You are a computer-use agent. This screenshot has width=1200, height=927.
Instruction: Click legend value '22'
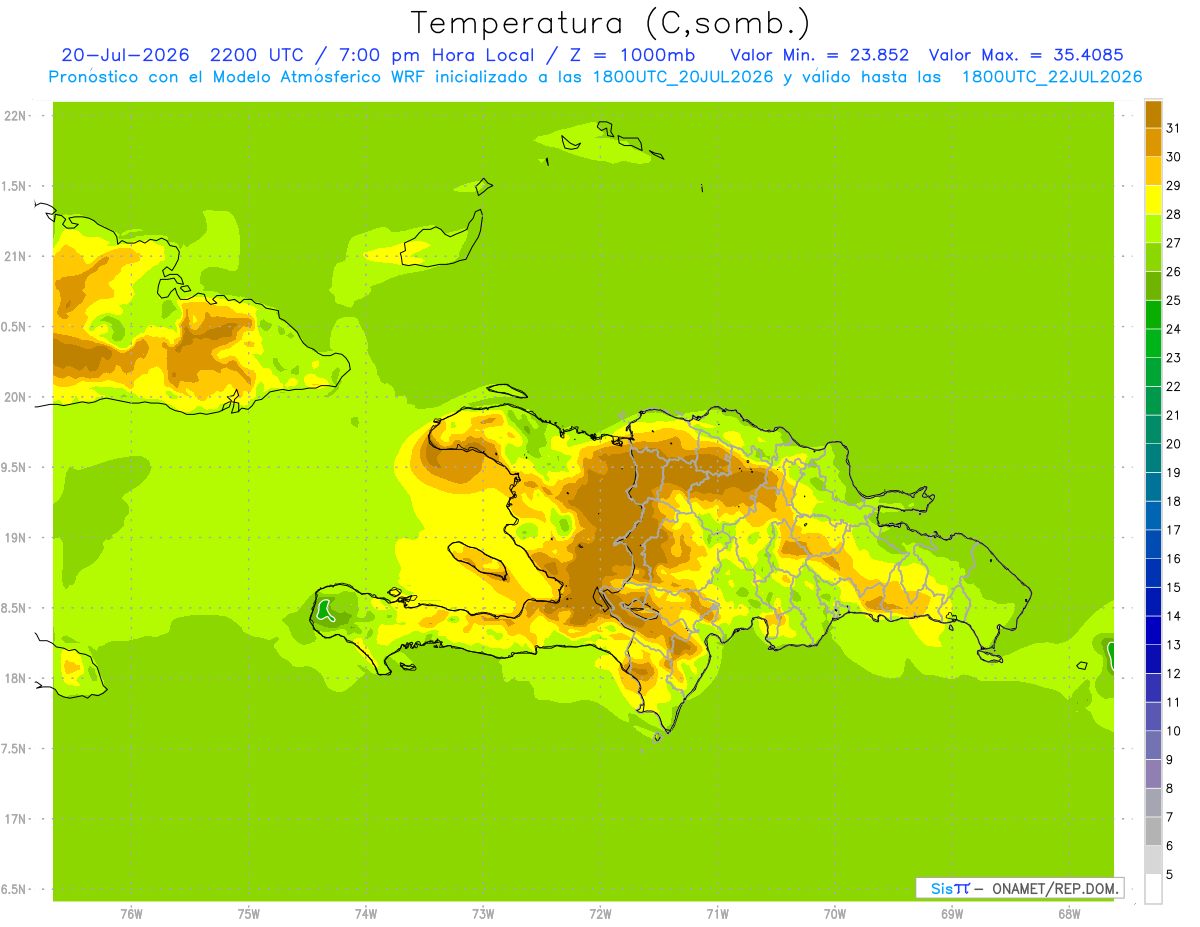(1174, 386)
